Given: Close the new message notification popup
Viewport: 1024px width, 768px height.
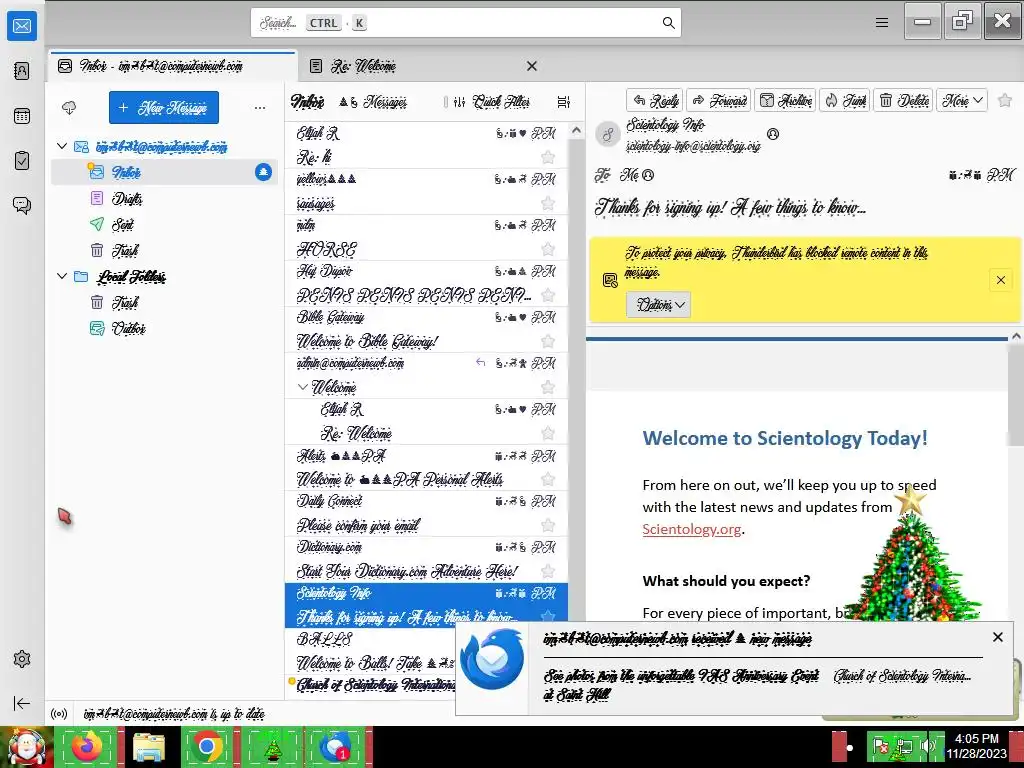Looking at the screenshot, I should 997,637.
